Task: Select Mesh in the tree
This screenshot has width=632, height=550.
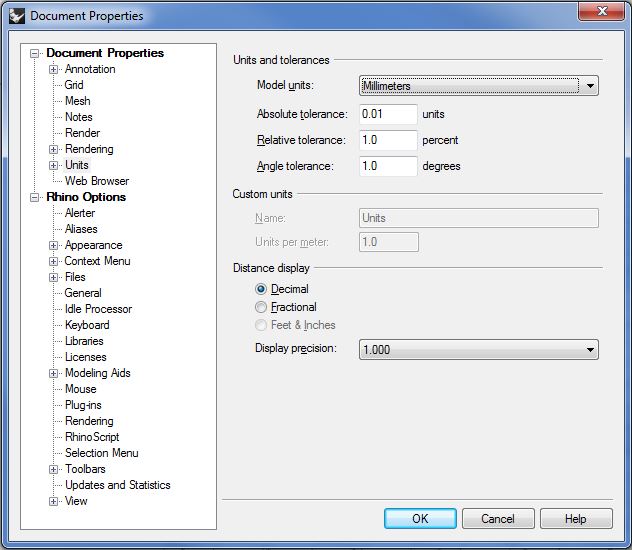Action: coord(78,101)
